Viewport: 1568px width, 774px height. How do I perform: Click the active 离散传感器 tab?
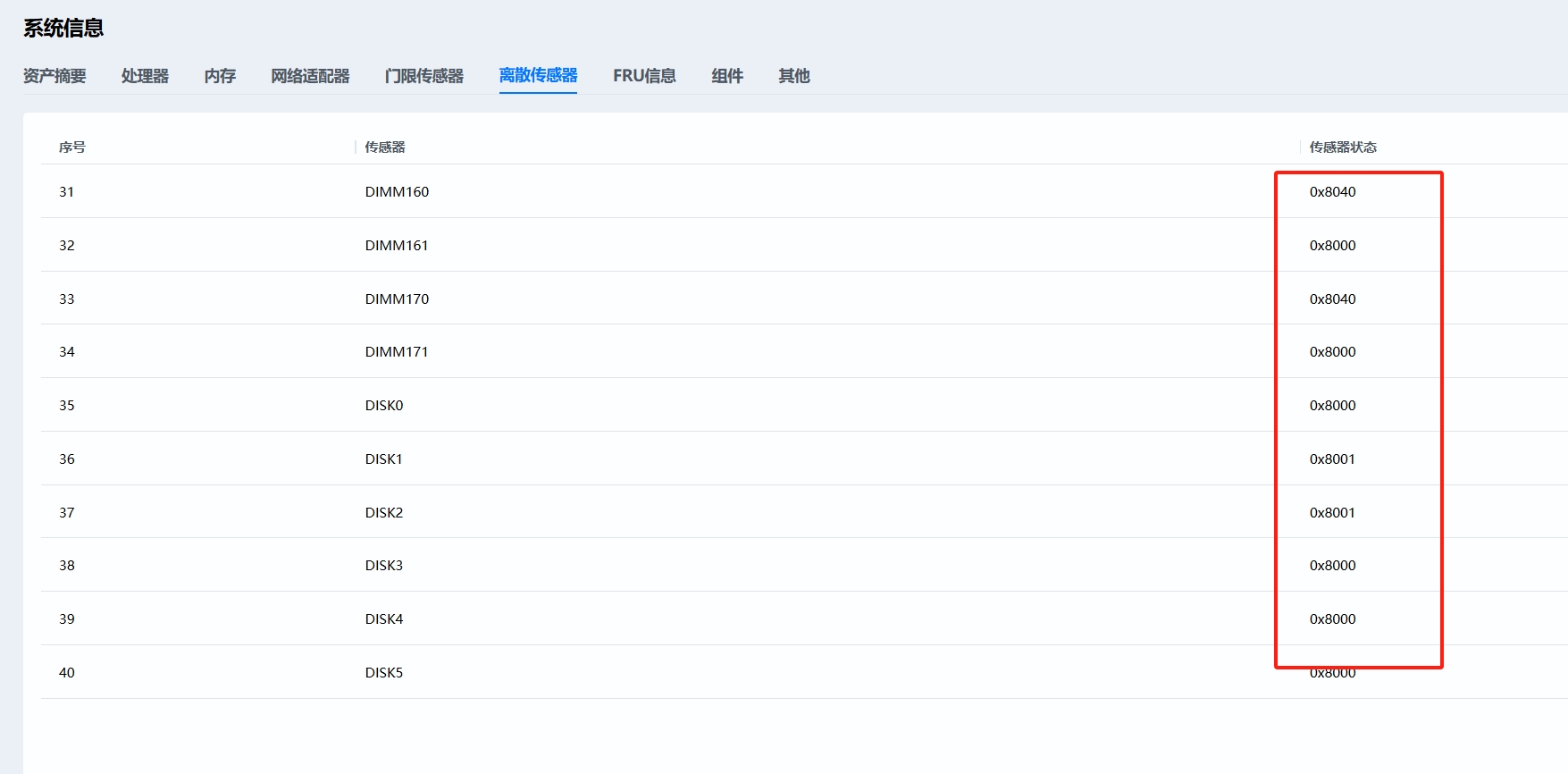point(538,76)
